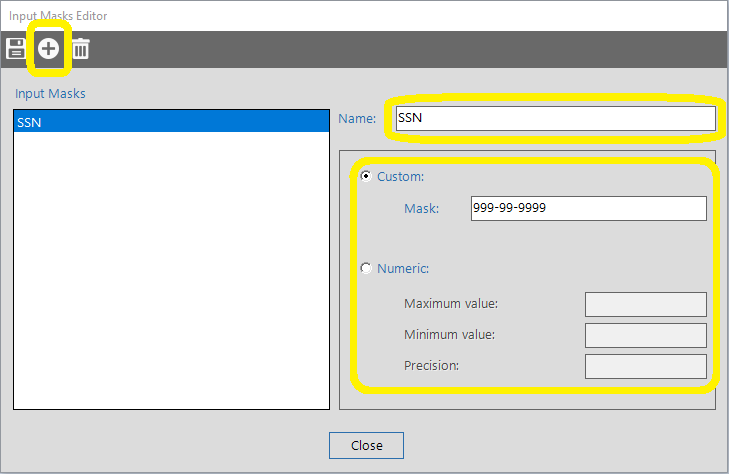Click the Maximum value input box
The width and height of the screenshot is (730, 475).
pos(645,304)
